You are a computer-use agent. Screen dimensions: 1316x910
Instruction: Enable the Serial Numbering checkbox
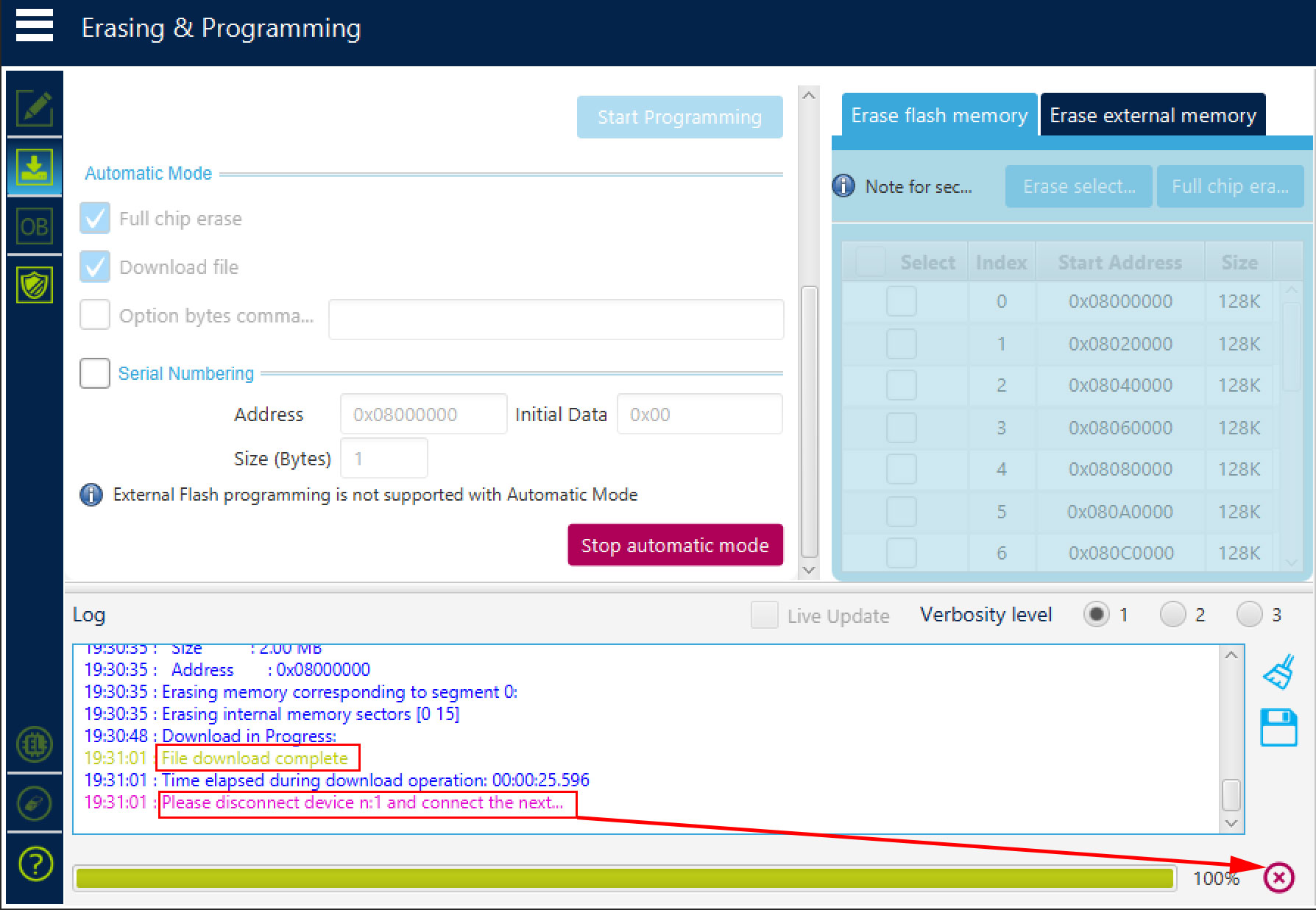pos(95,373)
